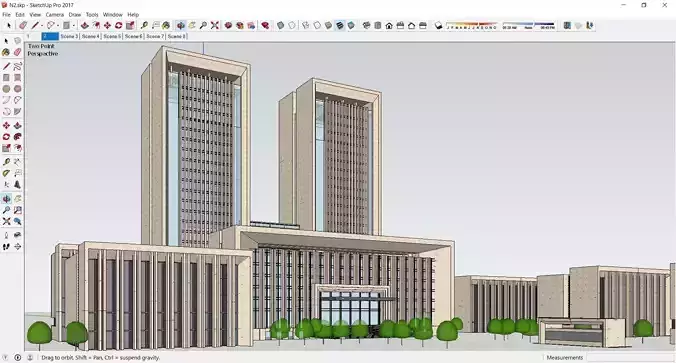Switch to Left standard view
This screenshot has height=363, width=676.
423,25
